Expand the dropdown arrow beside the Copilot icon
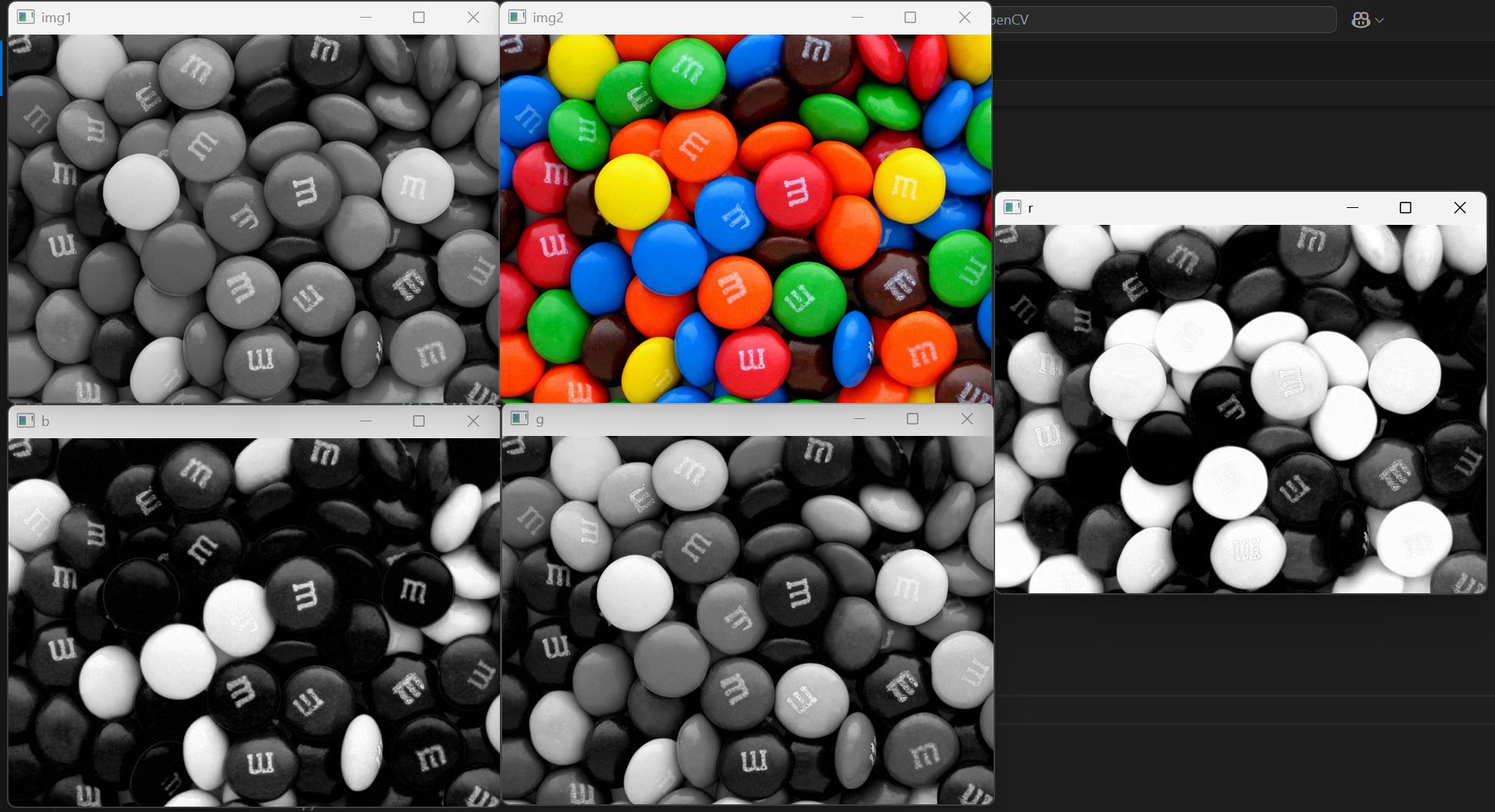1495x812 pixels. pyautogui.click(x=1380, y=21)
